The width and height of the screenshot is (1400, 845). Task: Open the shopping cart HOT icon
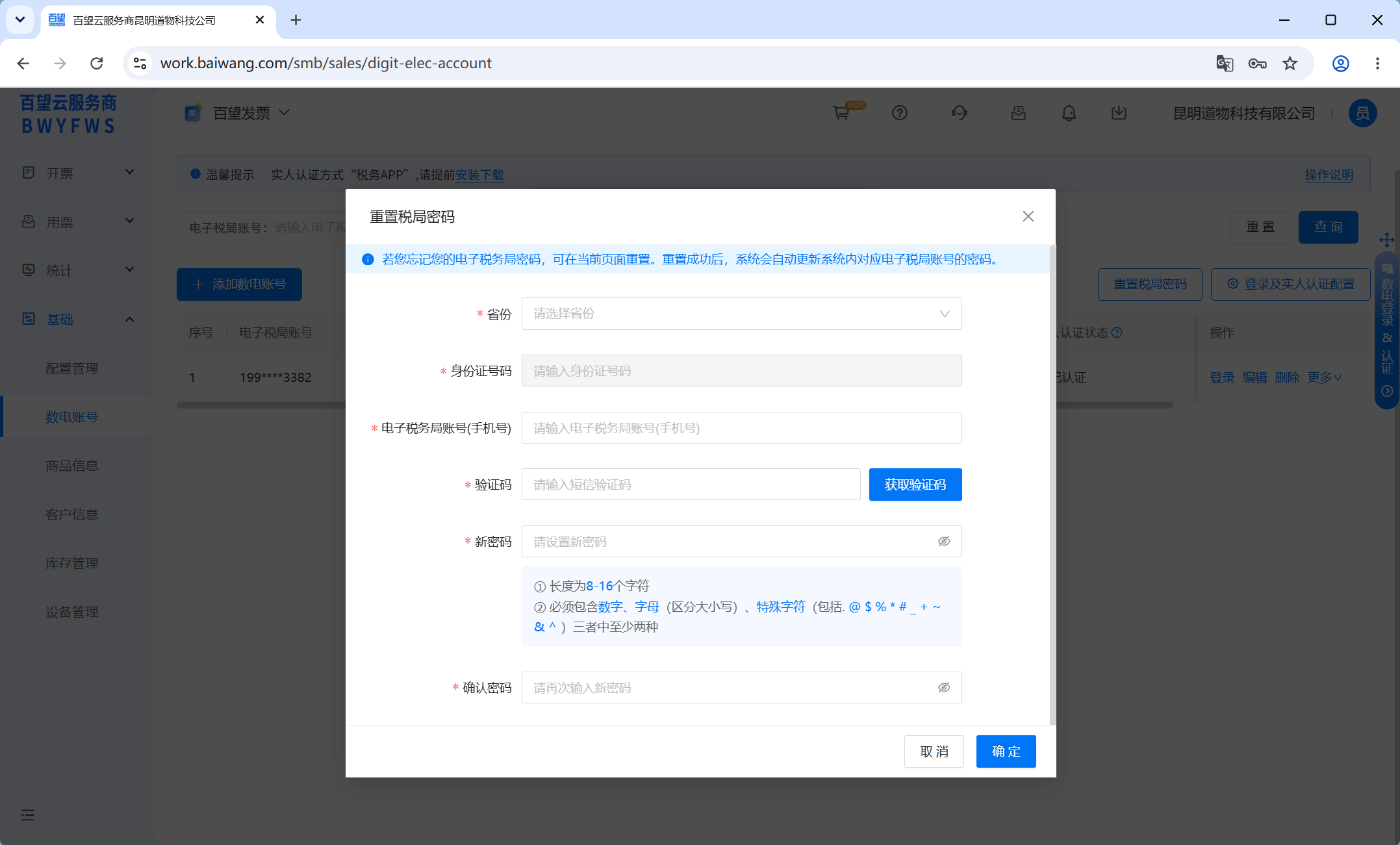[843, 113]
